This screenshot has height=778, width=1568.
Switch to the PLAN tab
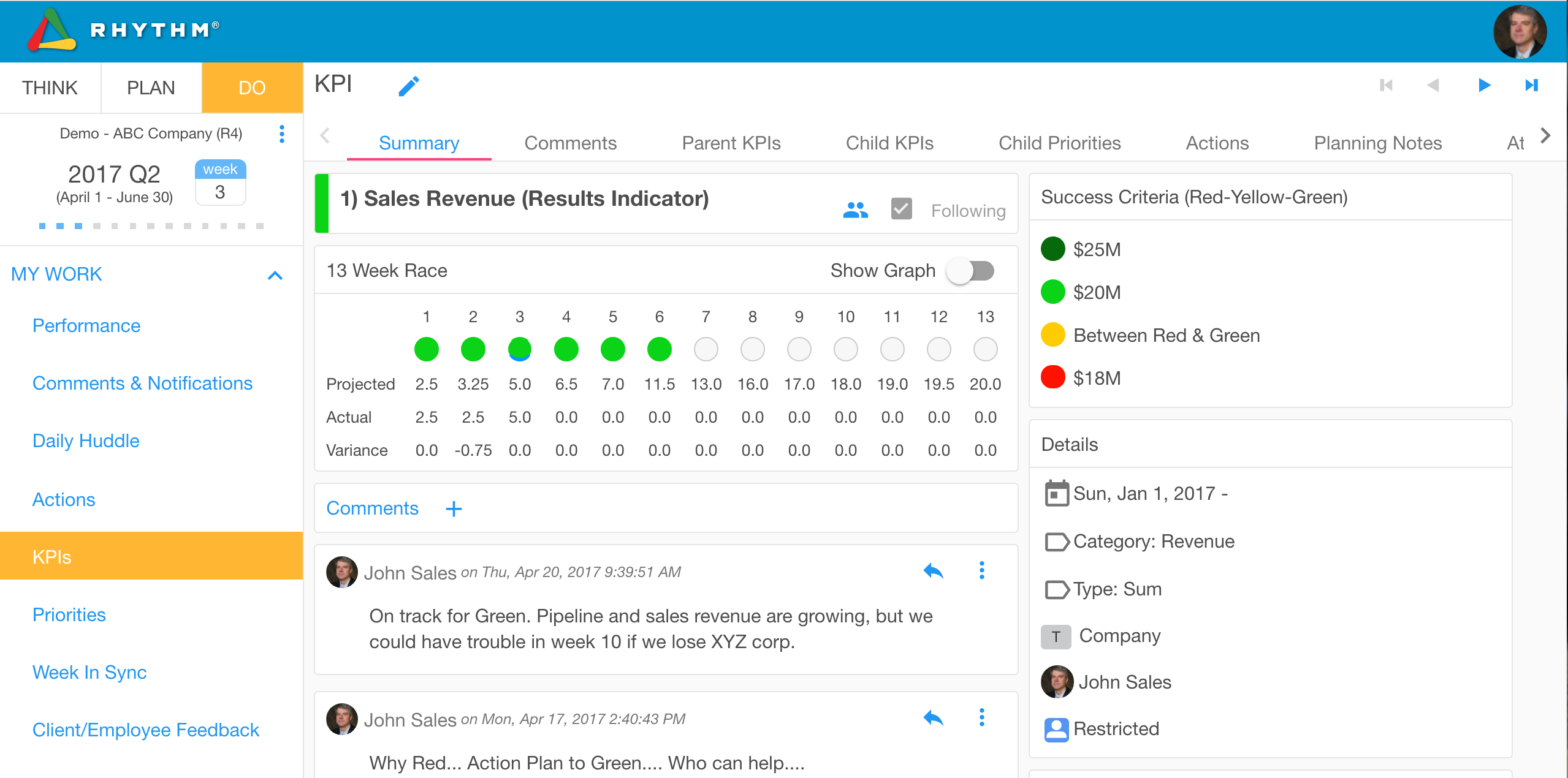point(151,88)
